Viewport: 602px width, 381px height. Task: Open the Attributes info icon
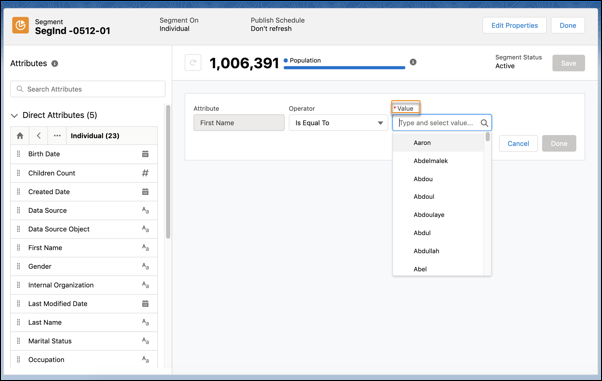click(55, 63)
